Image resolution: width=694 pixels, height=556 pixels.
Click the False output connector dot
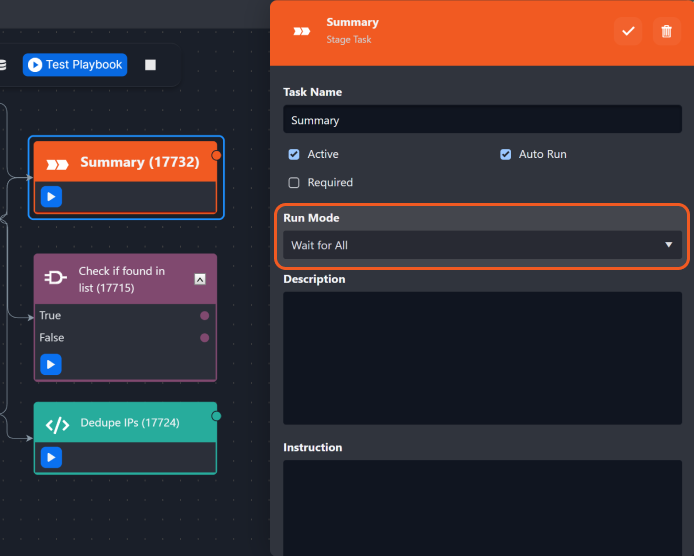click(205, 338)
